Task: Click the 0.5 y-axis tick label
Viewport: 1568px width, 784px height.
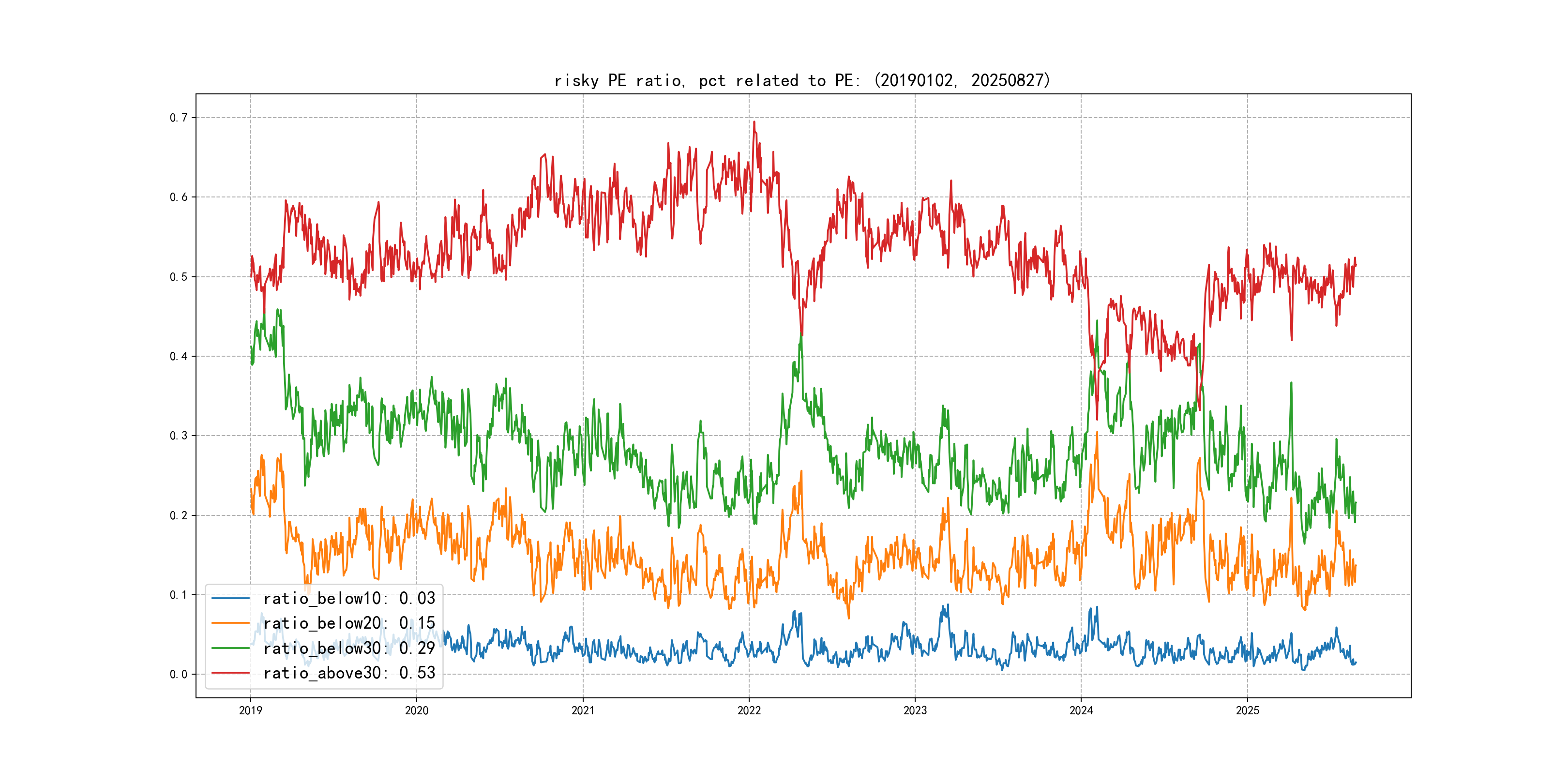Action: point(179,277)
